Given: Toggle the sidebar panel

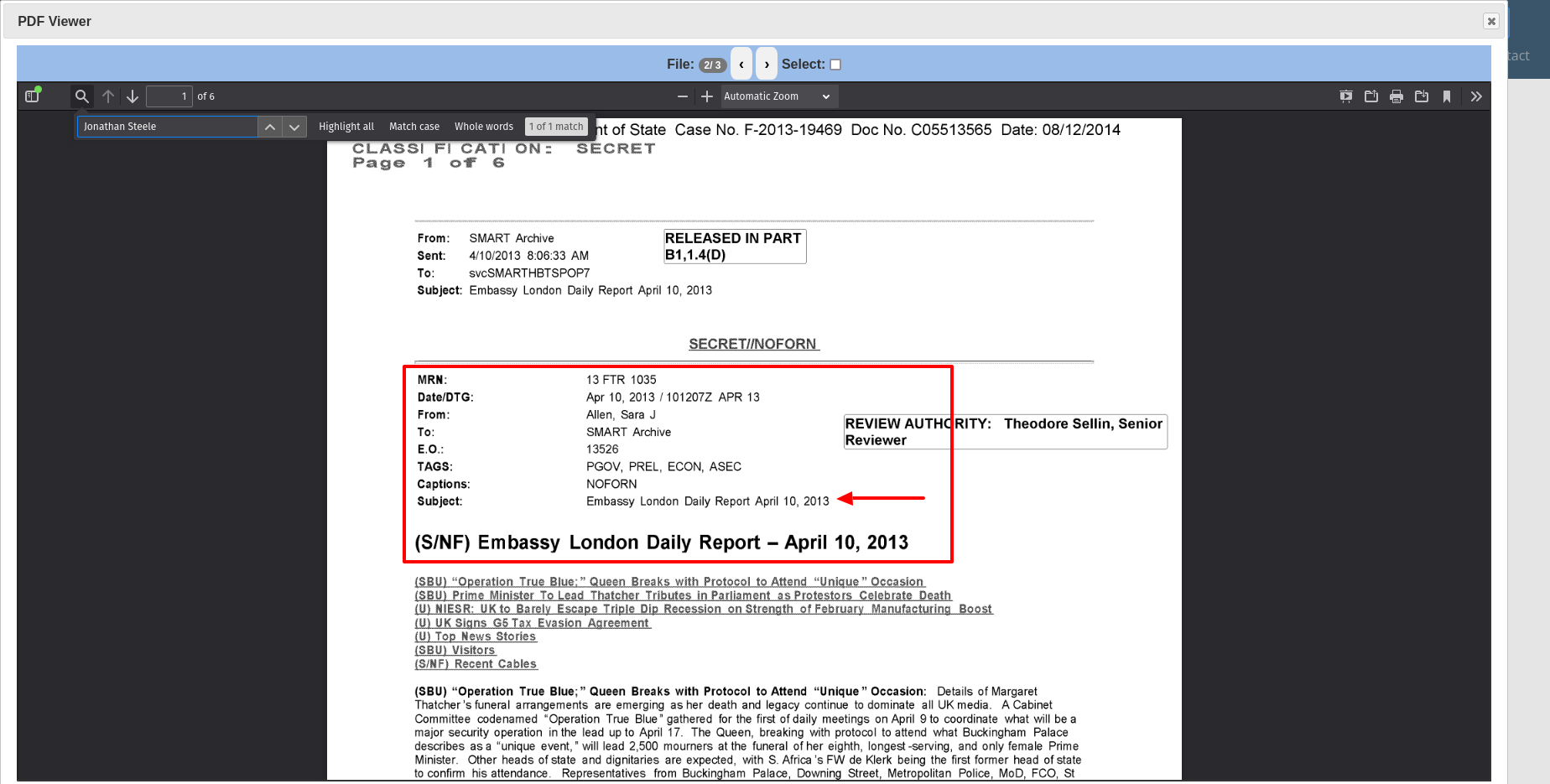Looking at the screenshot, I should [32, 96].
